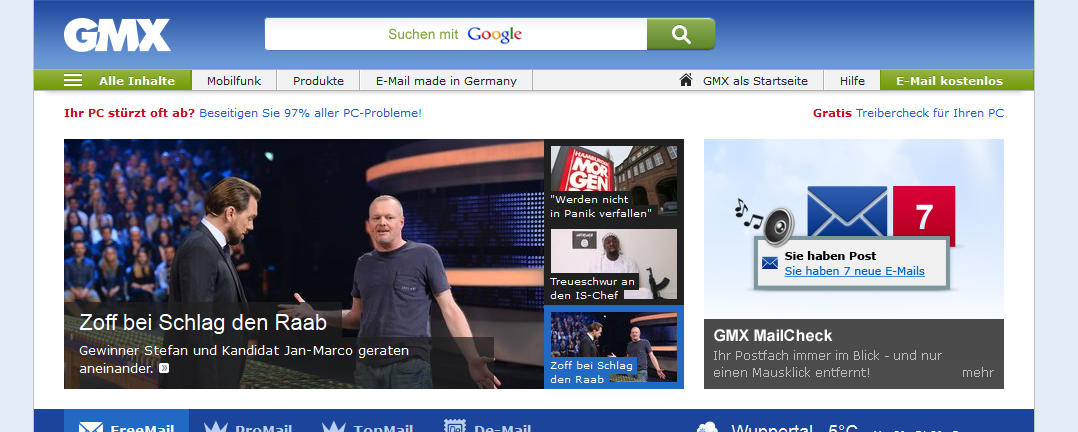Click the weather cloud icon
1078x432 pixels.
click(707, 427)
